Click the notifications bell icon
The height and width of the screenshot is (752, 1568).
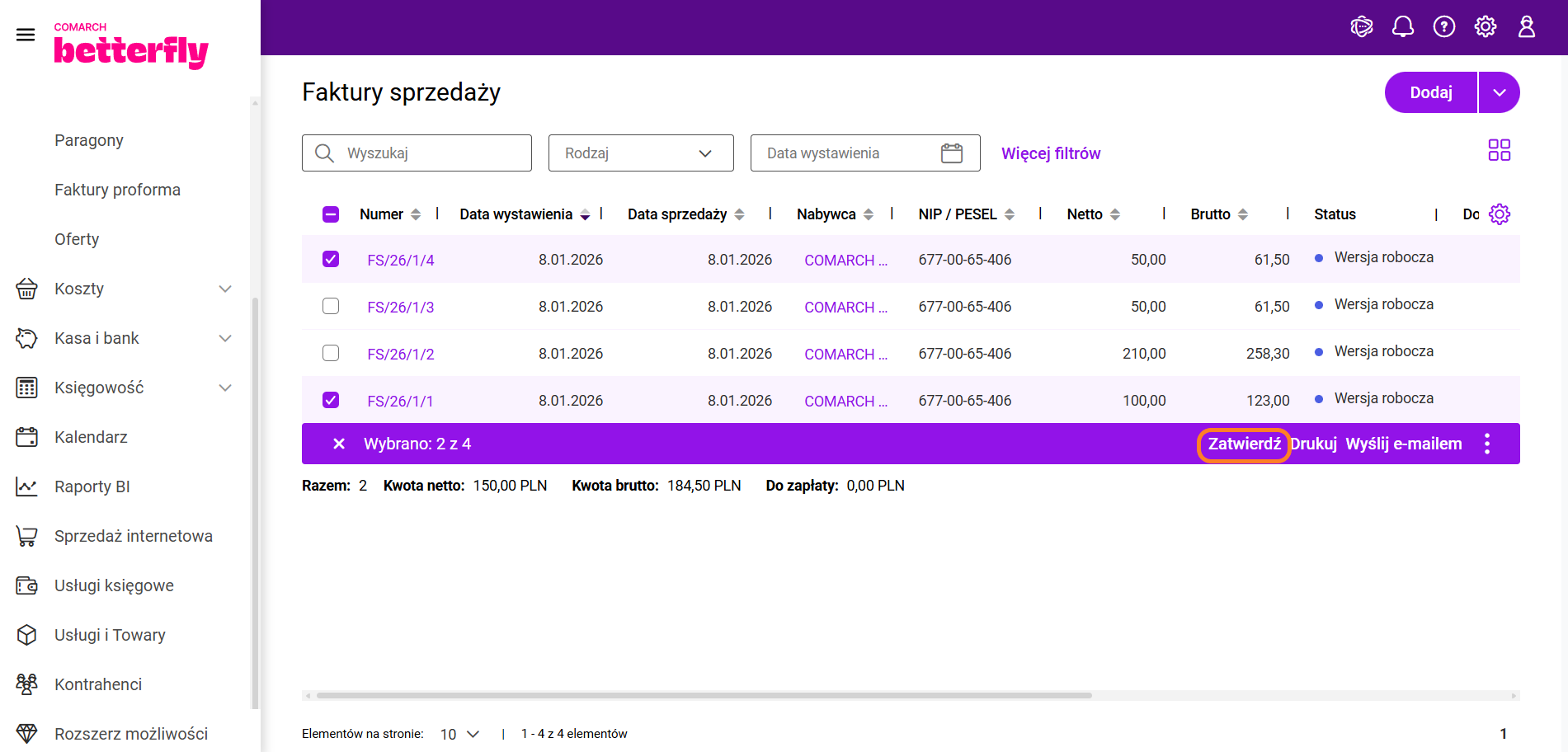1402,27
